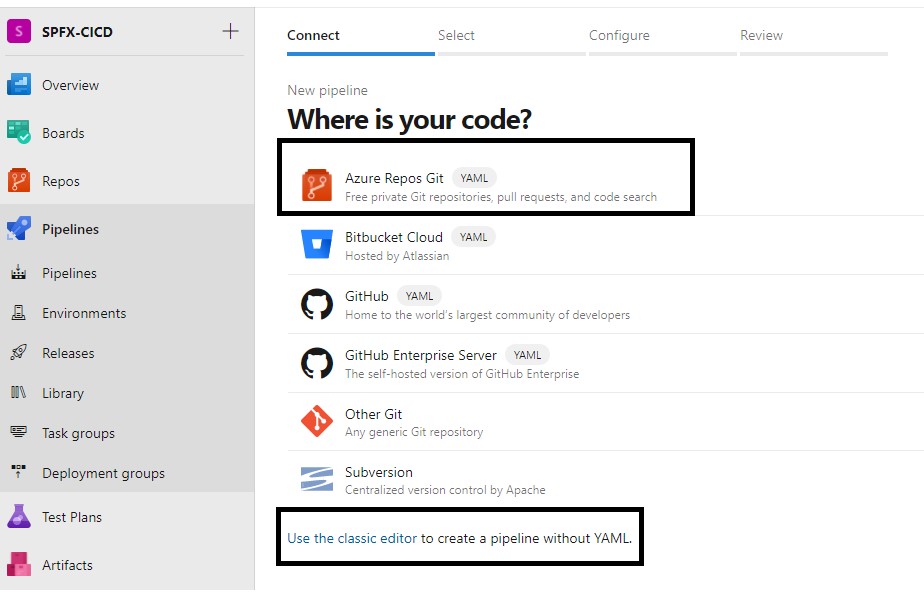Click the GitHub Enterprise Server icon
This screenshot has height=595, width=924.
coord(316,363)
